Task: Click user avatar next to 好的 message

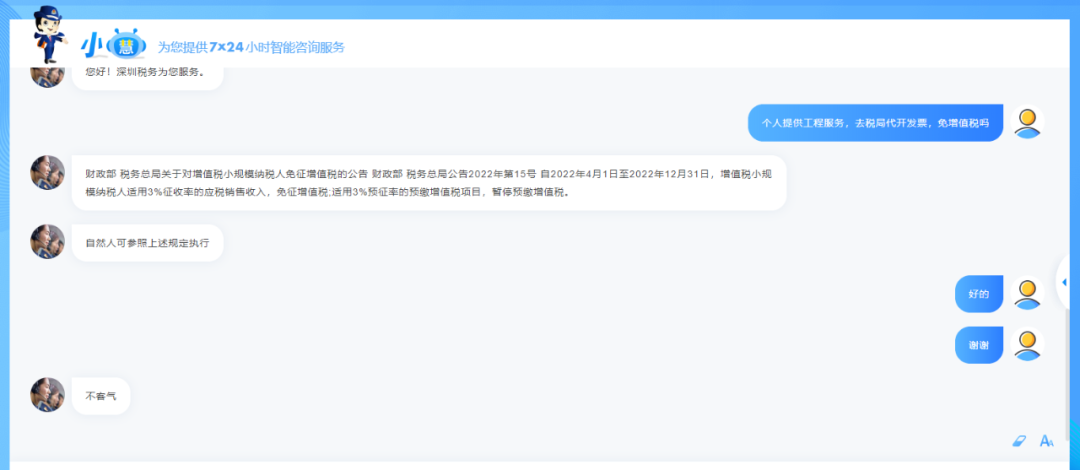Action: point(1028,294)
